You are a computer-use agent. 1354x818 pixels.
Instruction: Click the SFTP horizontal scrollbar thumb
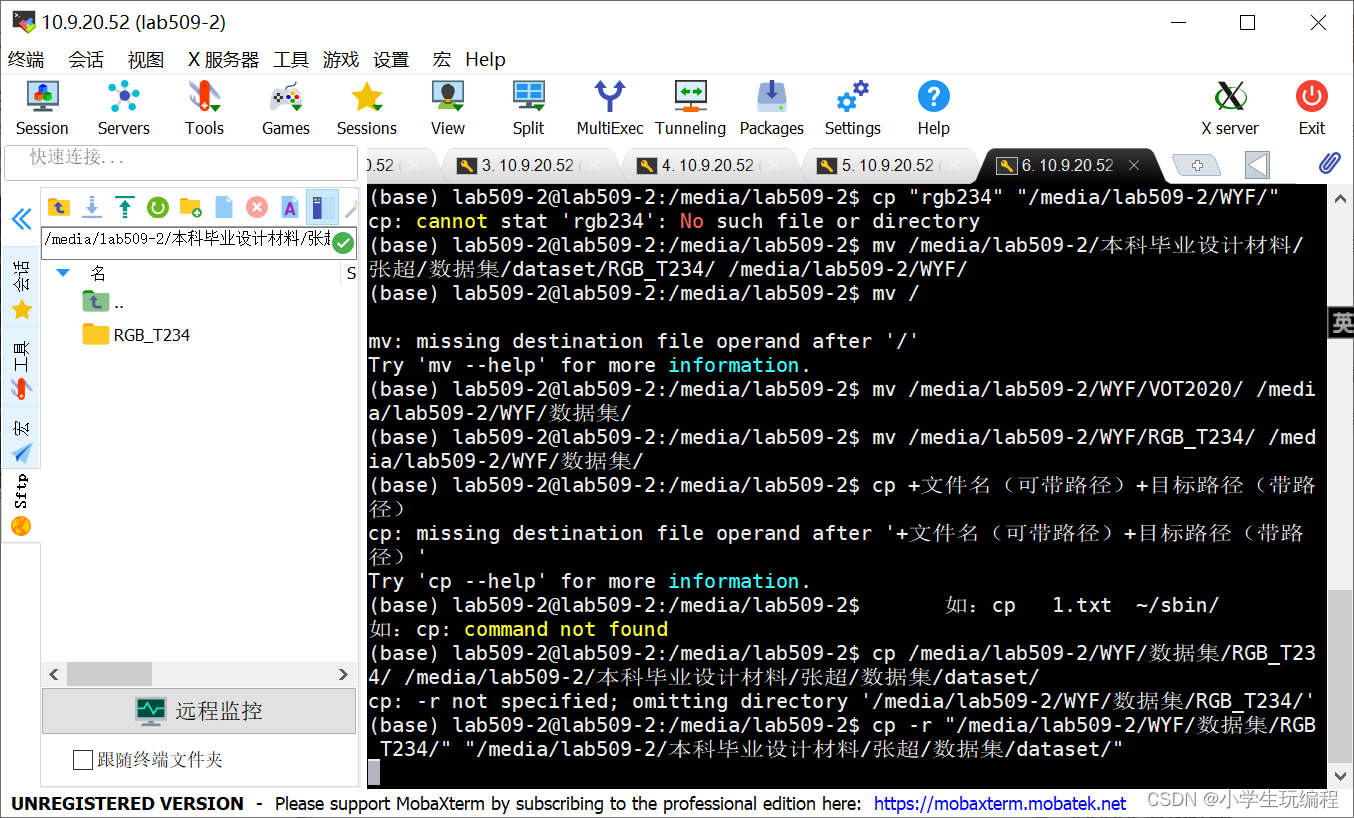click(x=110, y=674)
